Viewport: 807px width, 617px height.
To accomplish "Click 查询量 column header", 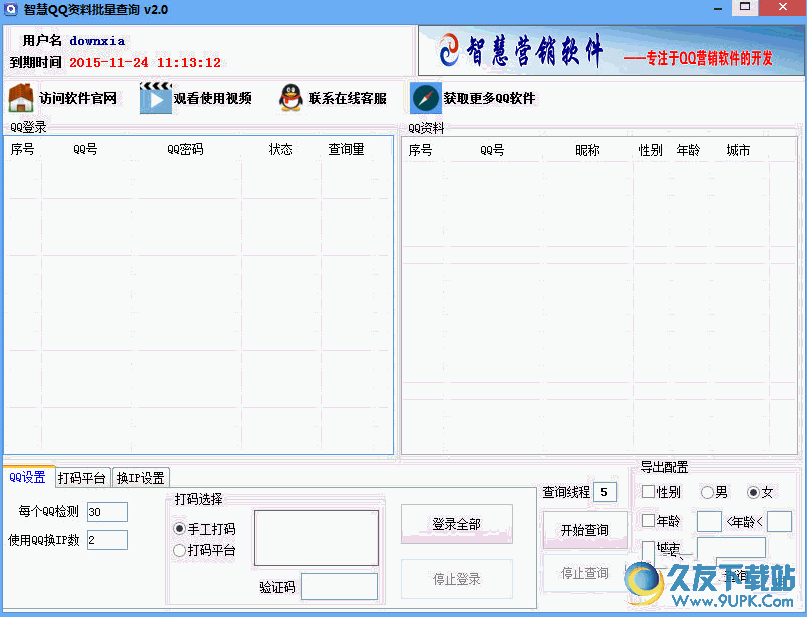I will (x=346, y=149).
